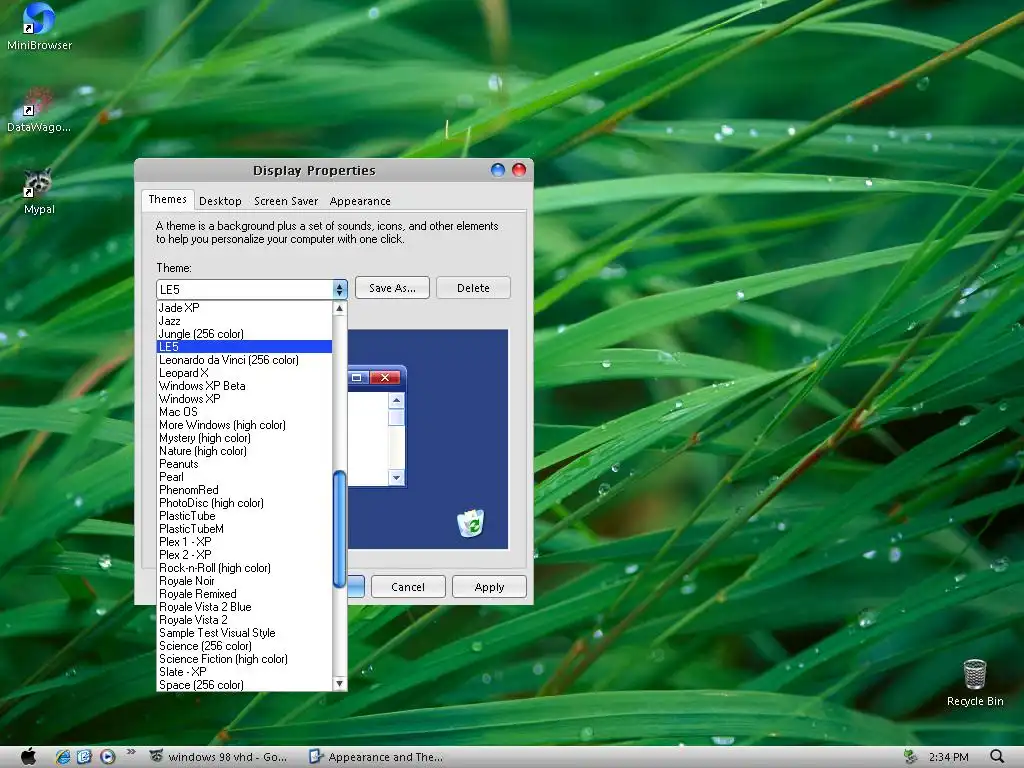Select Royale Vista 2 theme
This screenshot has height=768, width=1024.
click(244, 620)
